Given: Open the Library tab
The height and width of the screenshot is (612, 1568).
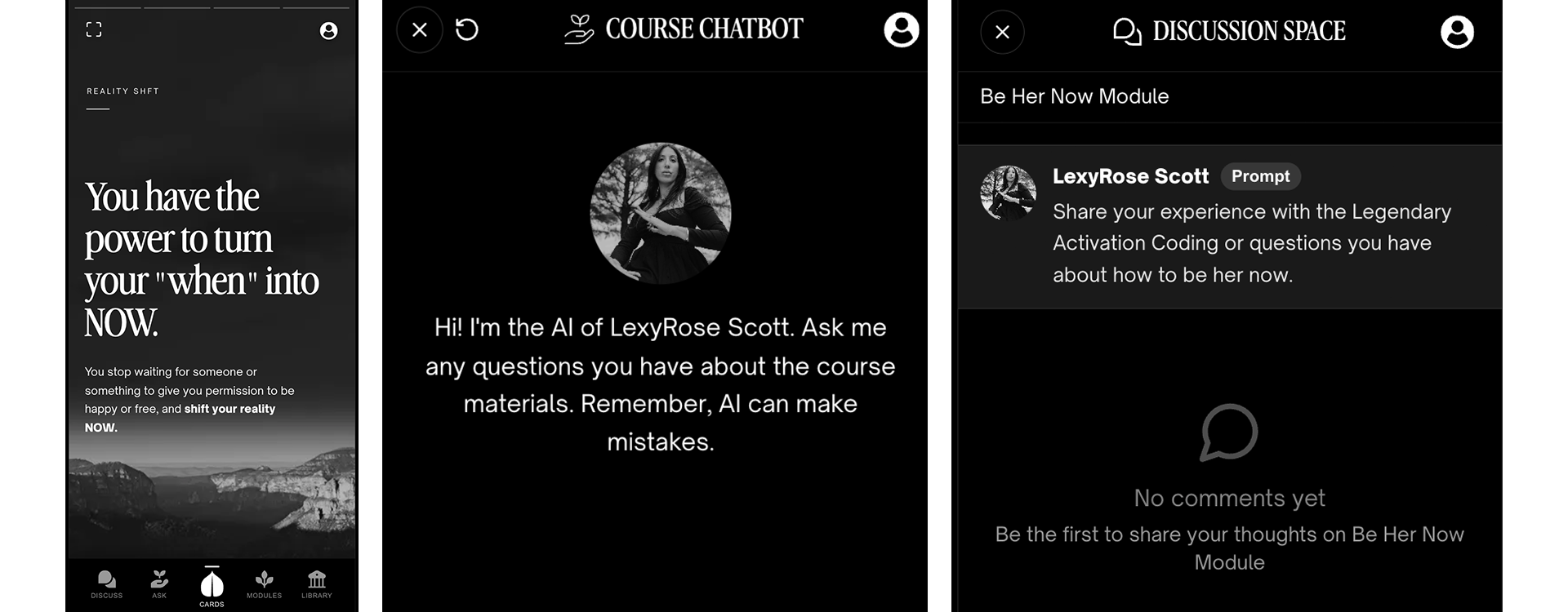Looking at the screenshot, I should point(317,584).
